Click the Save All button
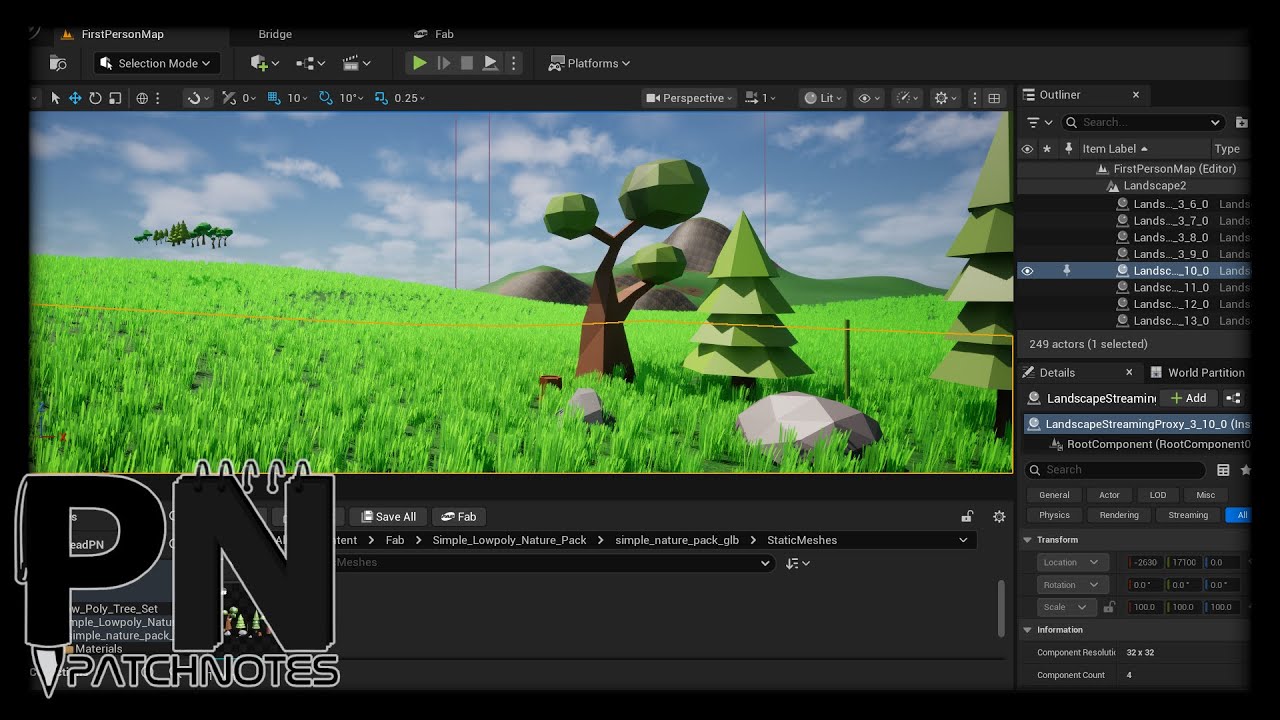Image resolution: width=1280 pixels, height=720 pixels. tap(389, 517)
